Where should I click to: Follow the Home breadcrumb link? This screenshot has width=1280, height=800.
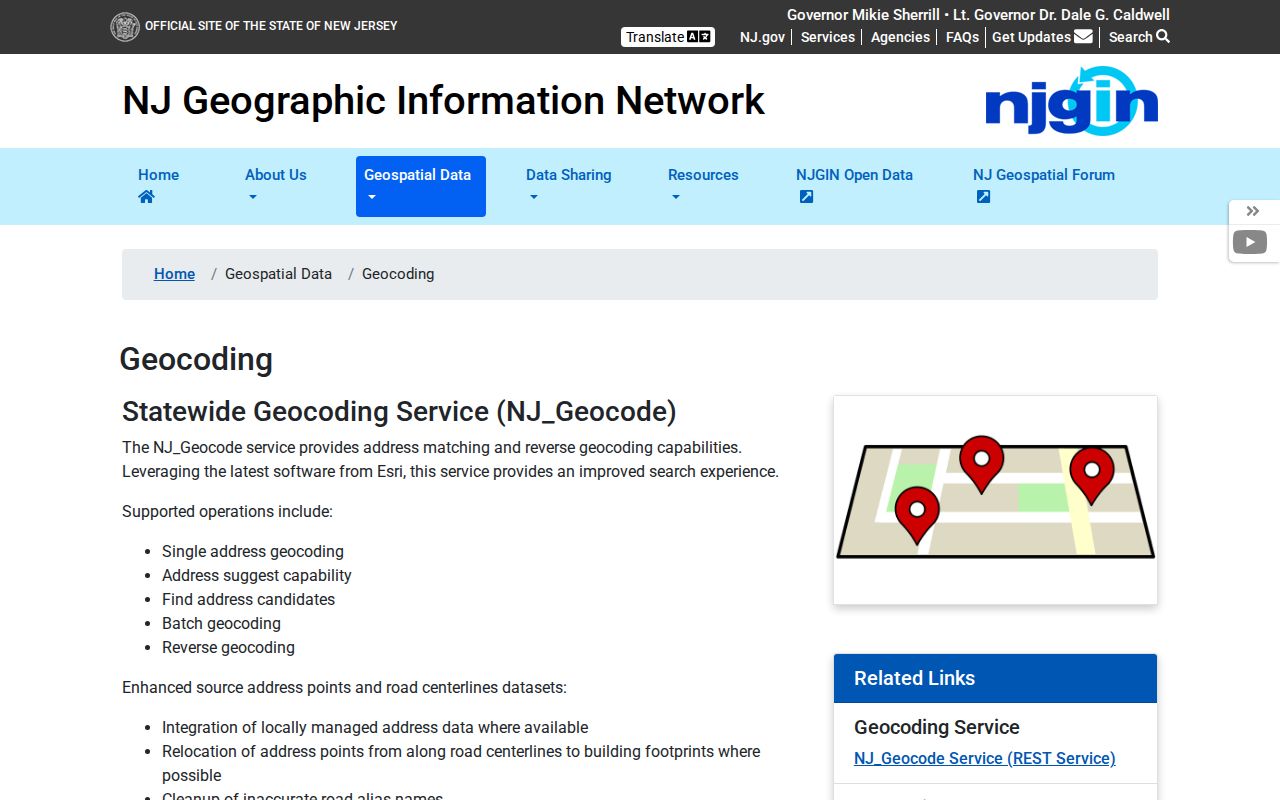point(174,274)
